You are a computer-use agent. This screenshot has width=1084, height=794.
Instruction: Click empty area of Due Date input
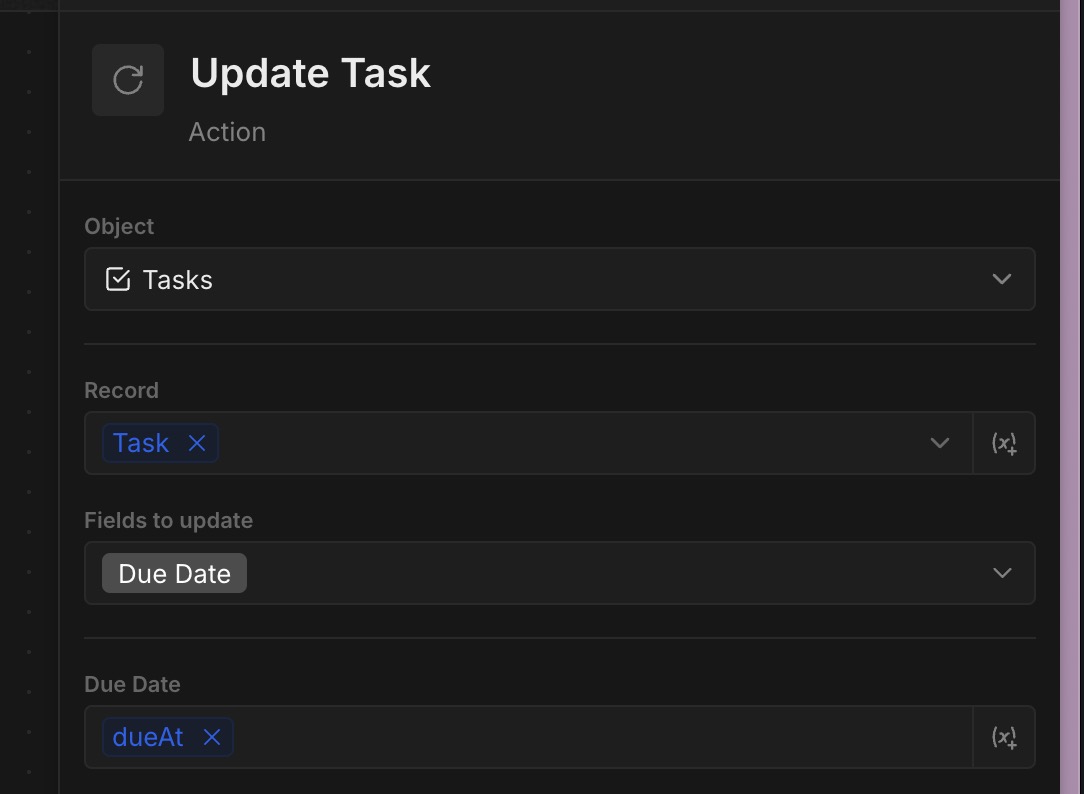coord(600,737)
